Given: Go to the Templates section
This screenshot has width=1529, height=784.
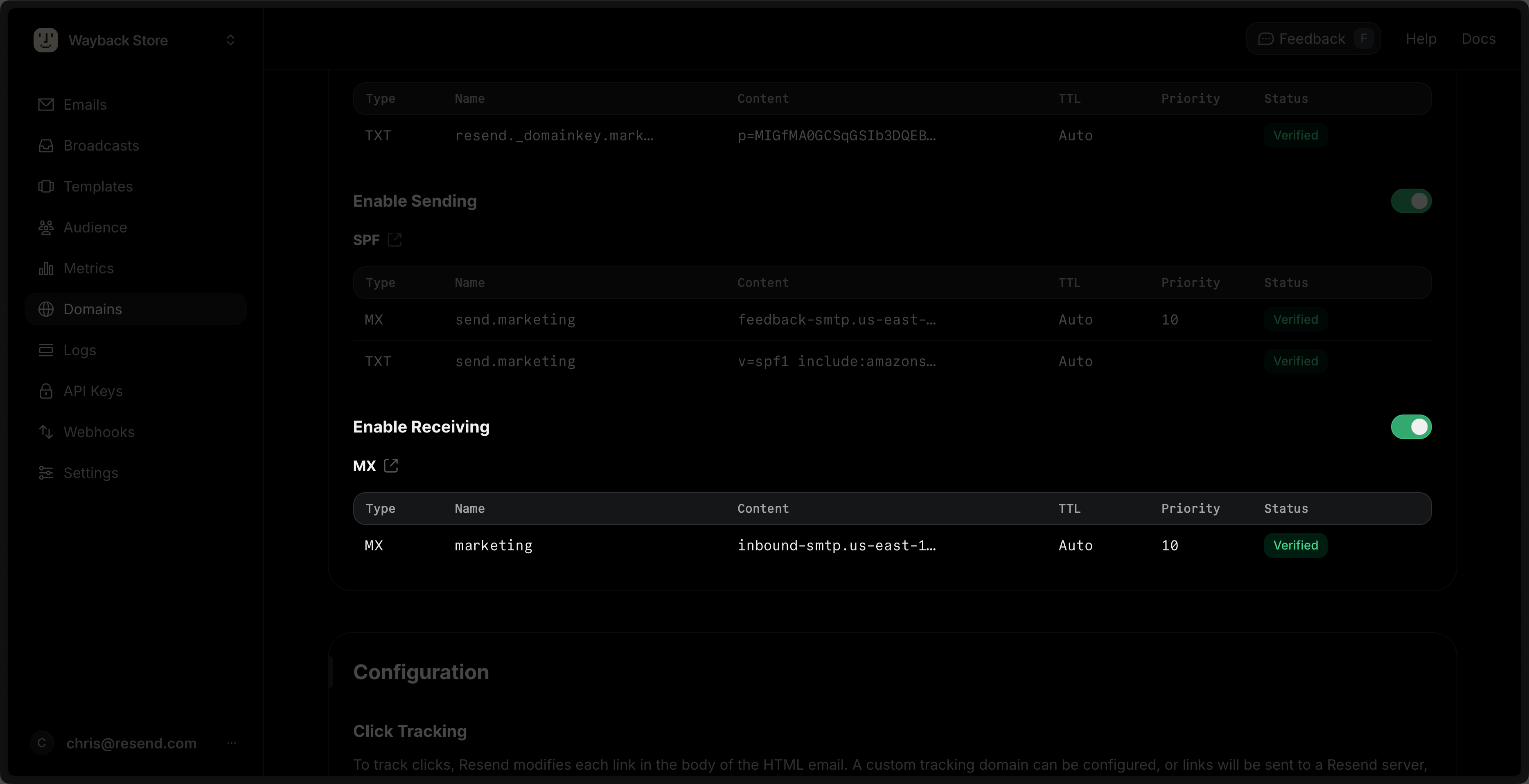Looking at the screenshot, I should pyautogui.click(x=98, y=186).
